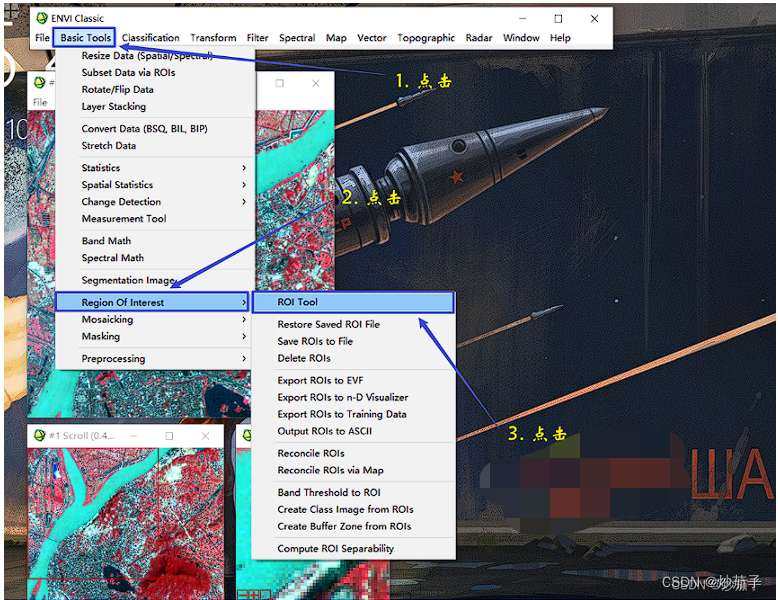
Task: Open the Vector menu
Action: [x=372, y=38]
